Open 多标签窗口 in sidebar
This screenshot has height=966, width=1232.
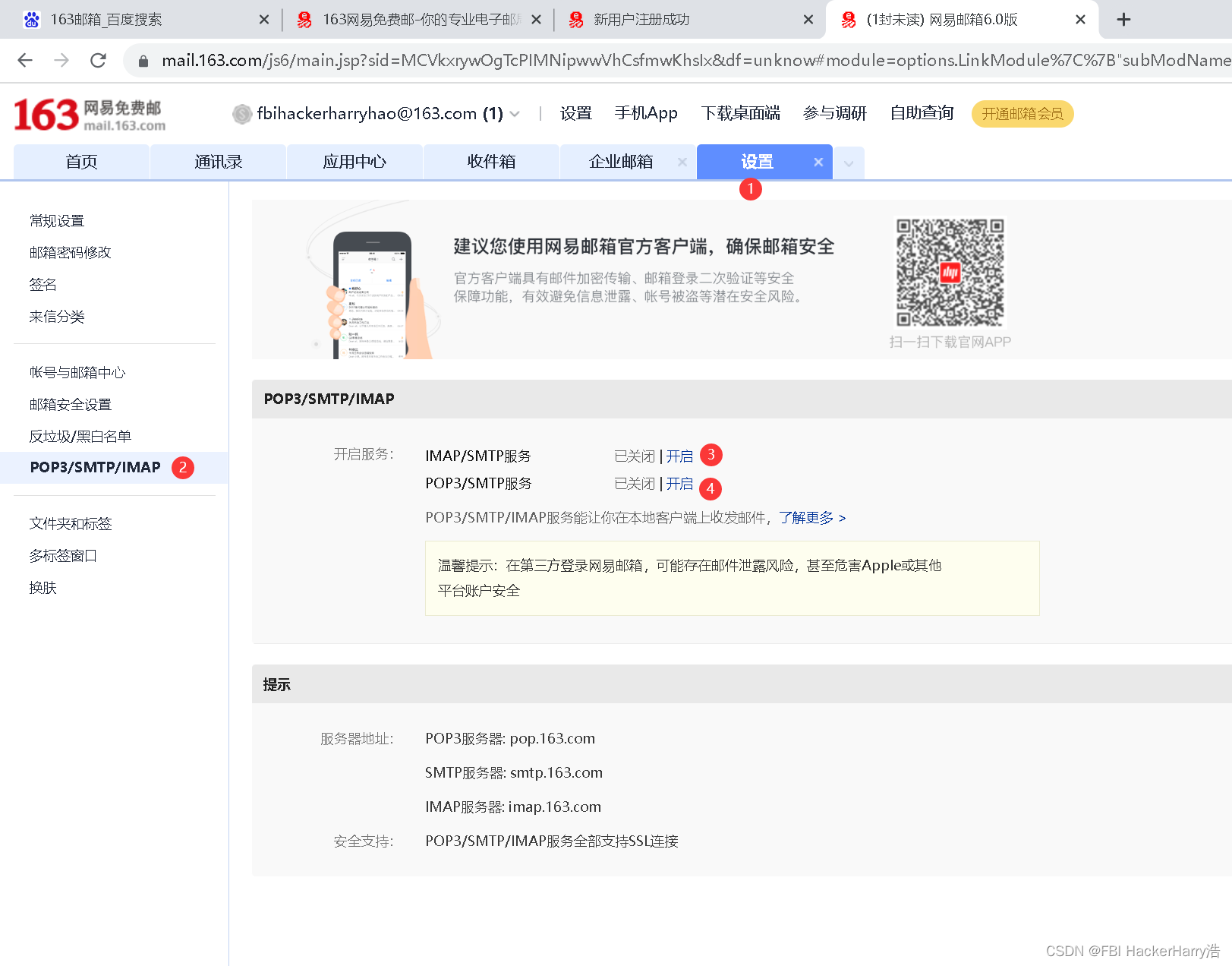[63, 556]
